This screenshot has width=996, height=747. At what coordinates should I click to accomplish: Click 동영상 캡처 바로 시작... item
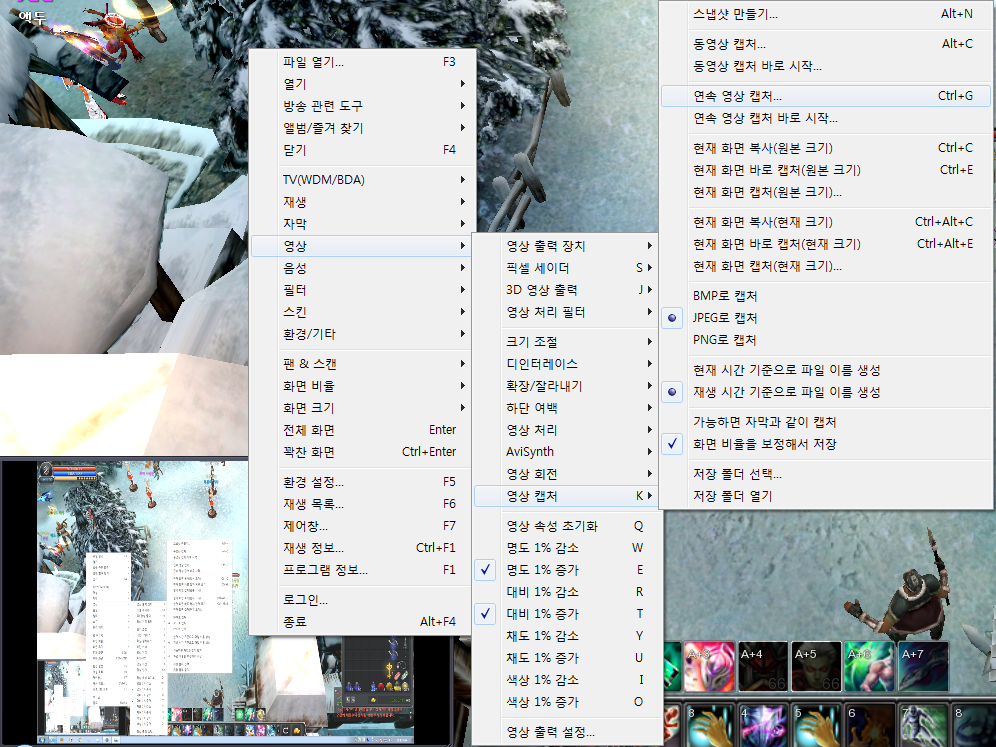click(826, 66)
